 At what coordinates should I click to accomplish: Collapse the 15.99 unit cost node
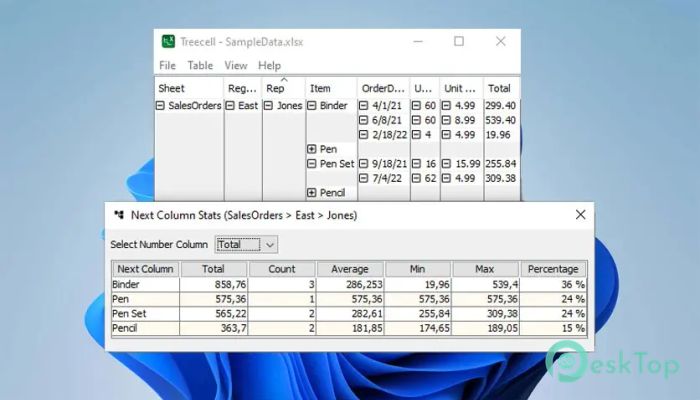[446, 164]
